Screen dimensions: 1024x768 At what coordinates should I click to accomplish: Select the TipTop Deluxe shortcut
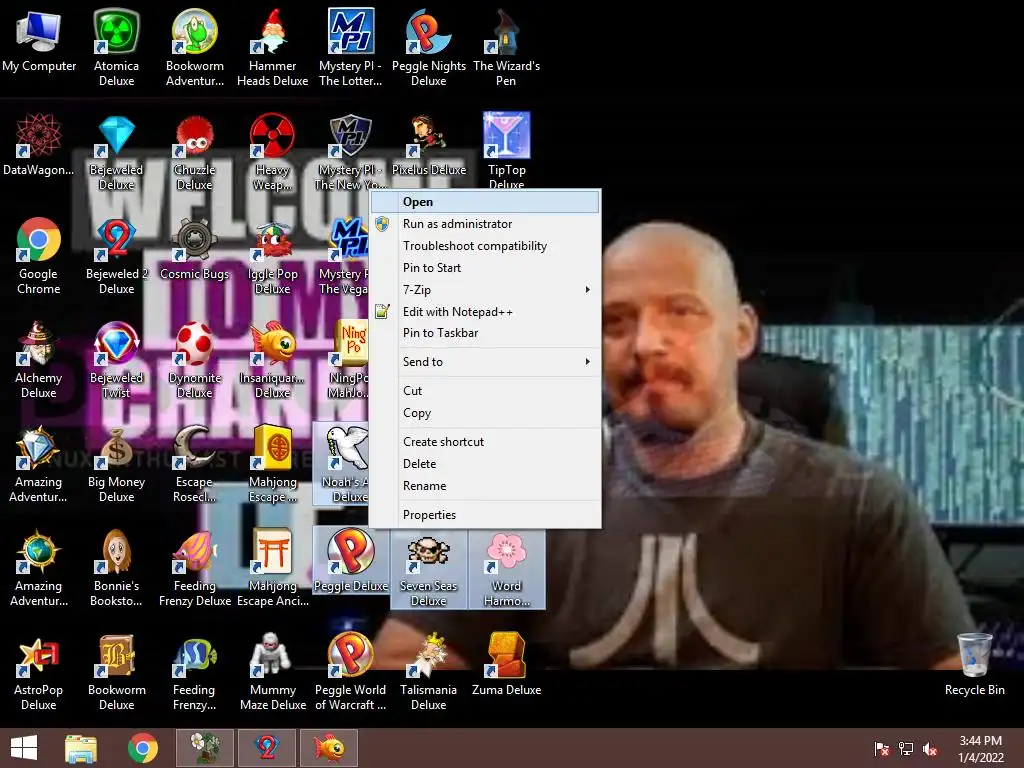coord(506,150)
